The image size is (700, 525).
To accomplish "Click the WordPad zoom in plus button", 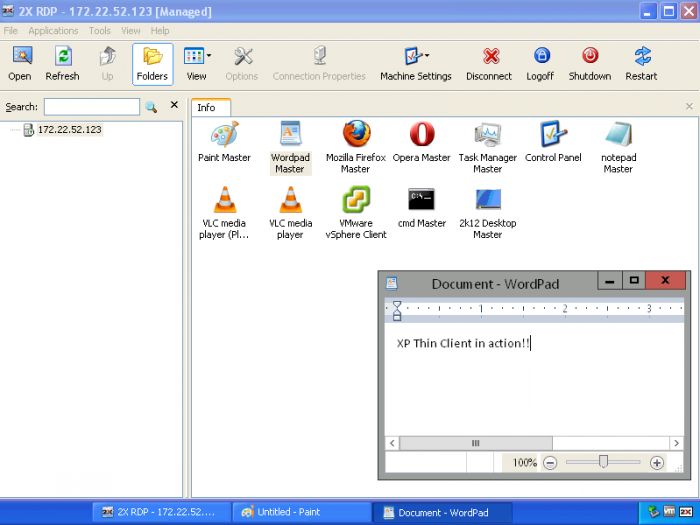I will 657,463.
